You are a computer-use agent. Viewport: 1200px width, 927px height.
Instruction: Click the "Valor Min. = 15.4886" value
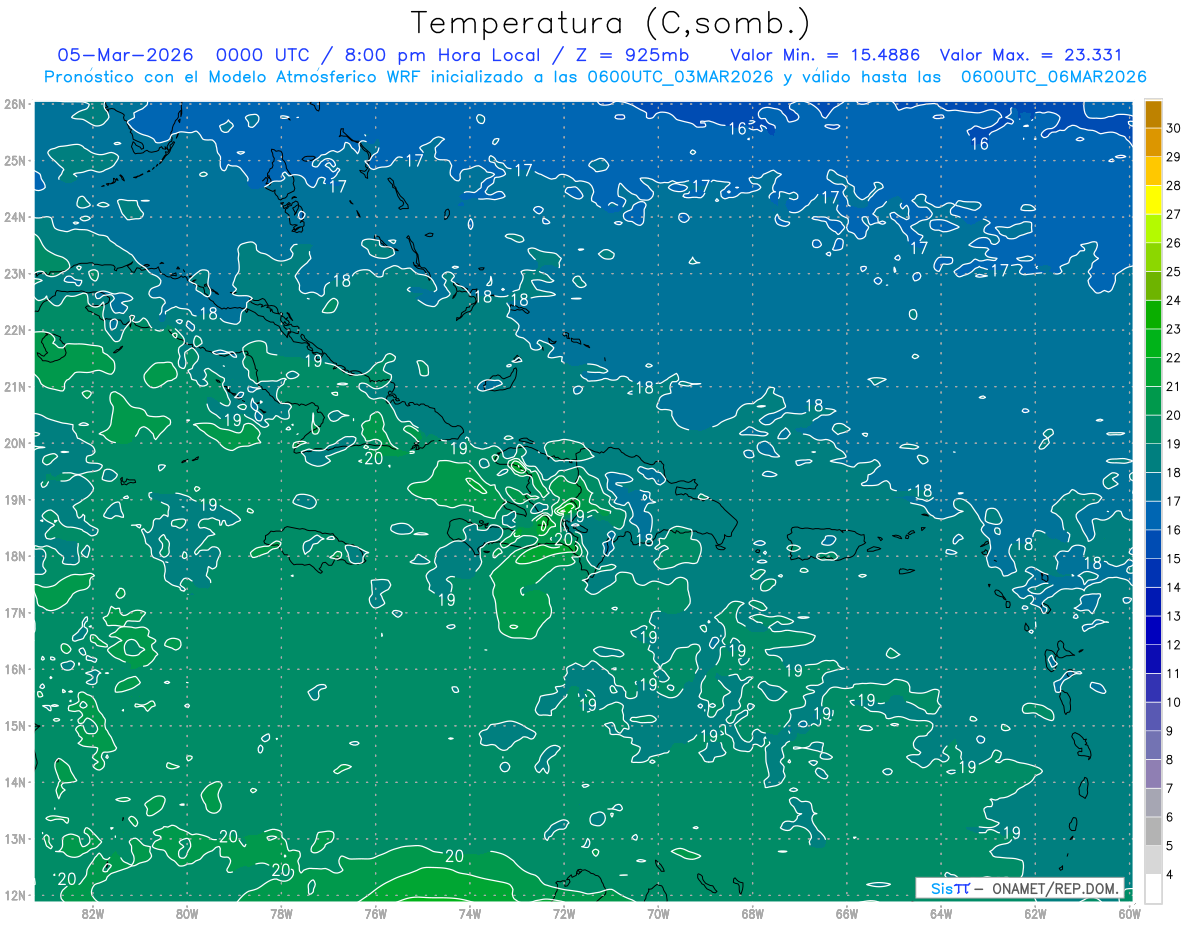tap(825, 55)
